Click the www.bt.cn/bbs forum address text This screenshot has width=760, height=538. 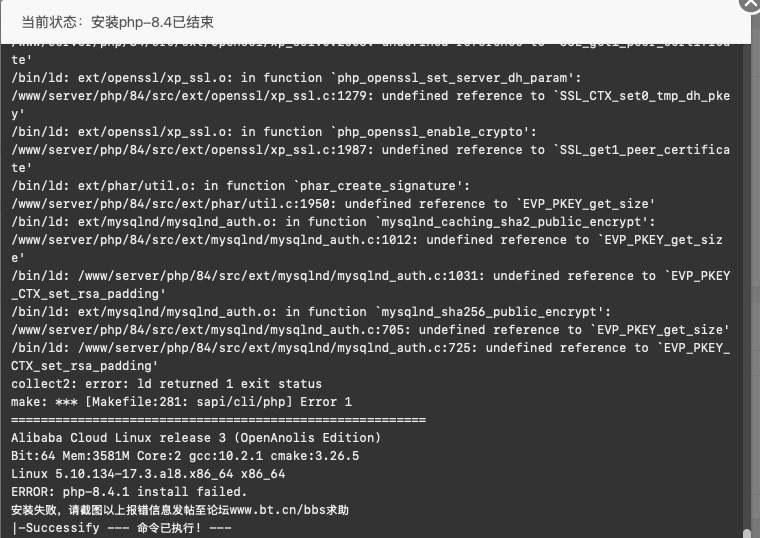[x=282, y=510]
